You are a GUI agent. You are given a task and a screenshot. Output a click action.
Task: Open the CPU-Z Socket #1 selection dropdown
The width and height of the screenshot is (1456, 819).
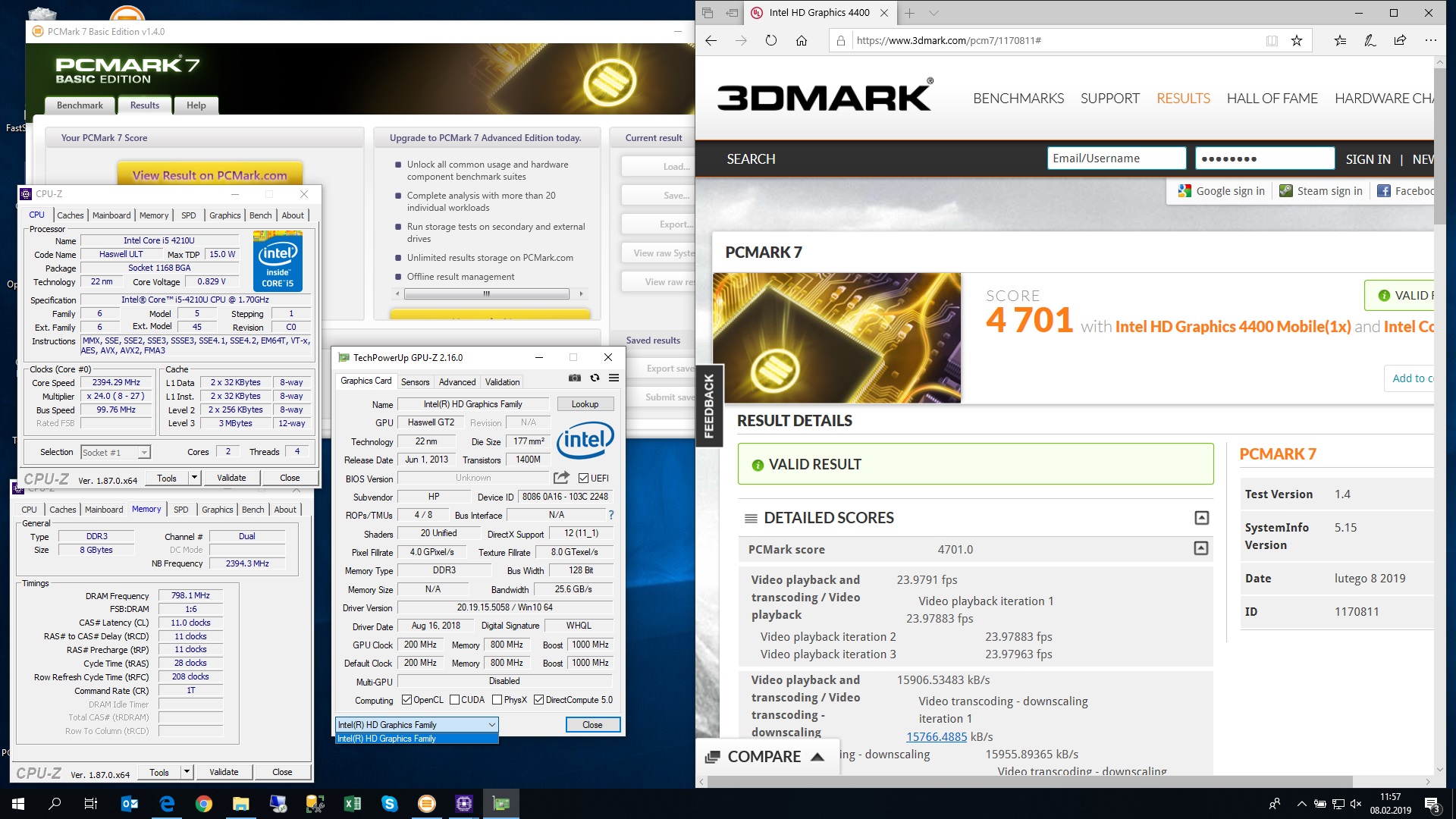point(115,453)
